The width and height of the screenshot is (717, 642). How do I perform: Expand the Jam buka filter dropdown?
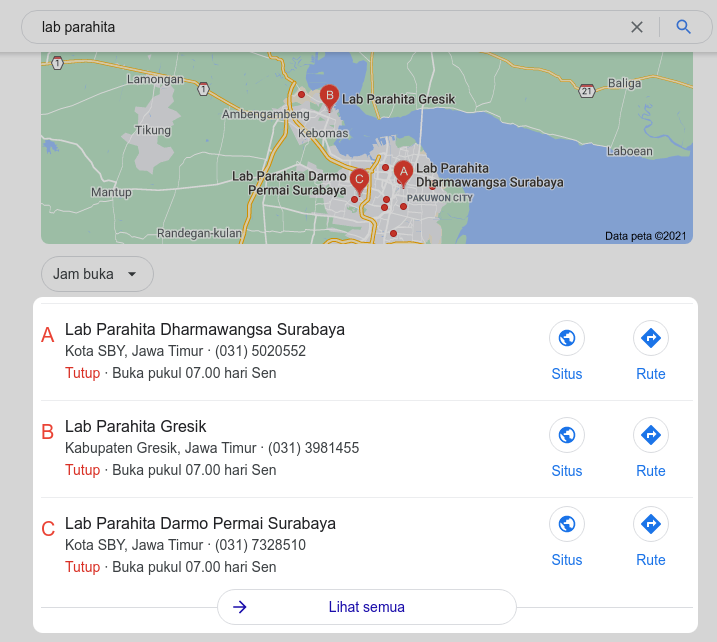[x=97, y=274]
